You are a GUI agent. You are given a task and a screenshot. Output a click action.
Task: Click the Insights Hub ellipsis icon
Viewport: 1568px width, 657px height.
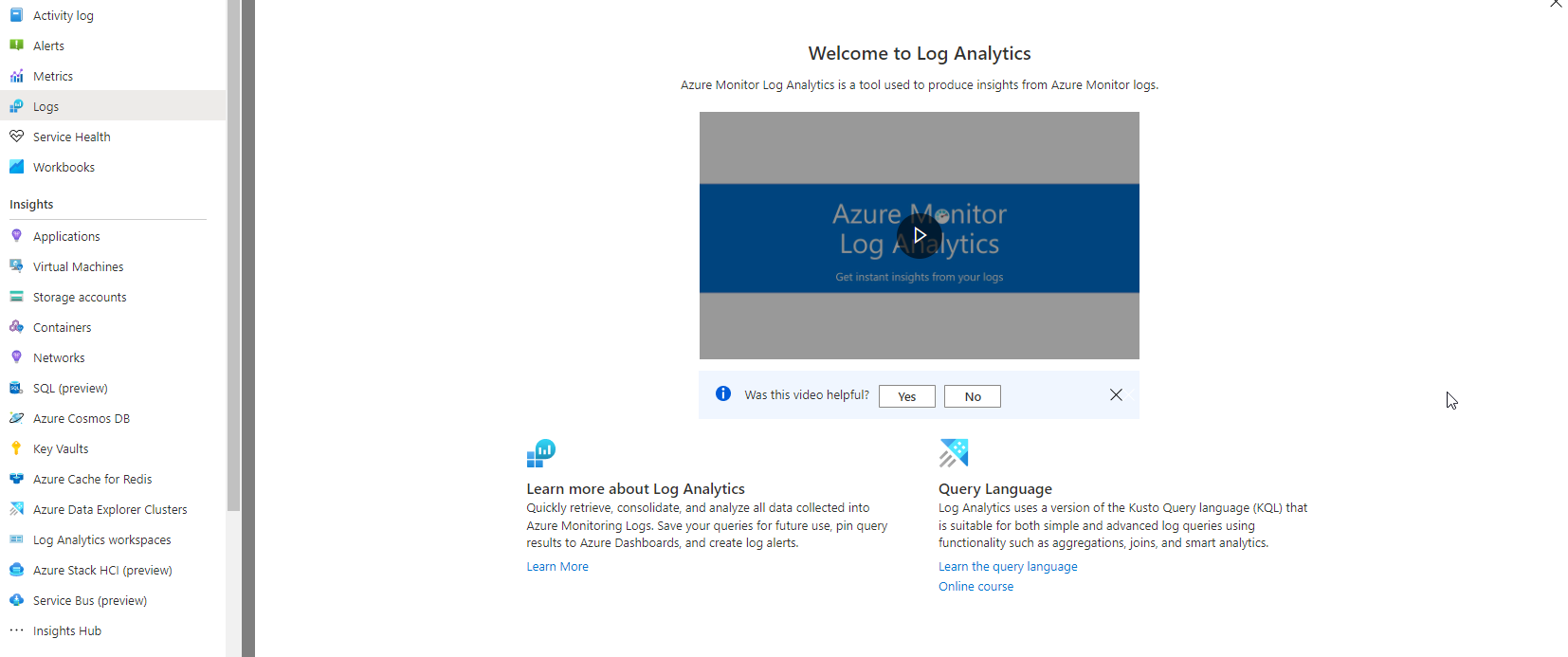pyautogui.click(x=16, y=630)
